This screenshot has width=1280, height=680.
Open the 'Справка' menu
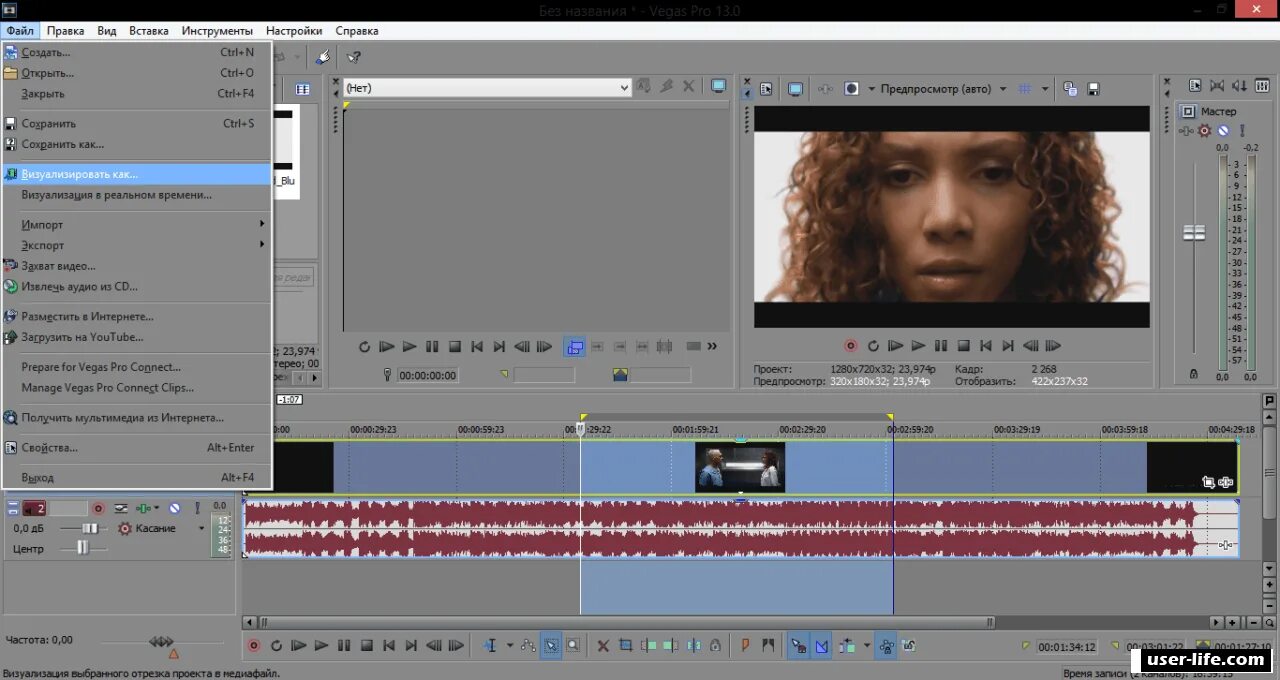pos(357,31)
